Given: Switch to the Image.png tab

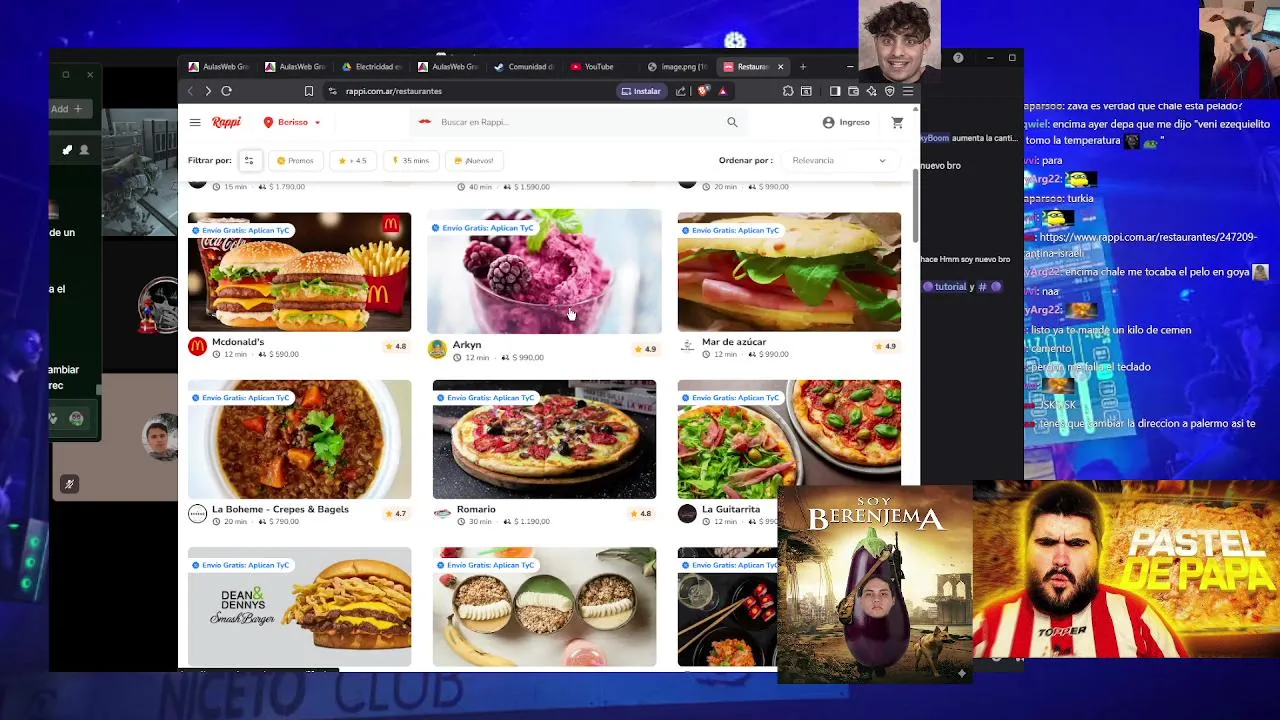Looking at the screenshot, I should (x=677, y=67).
